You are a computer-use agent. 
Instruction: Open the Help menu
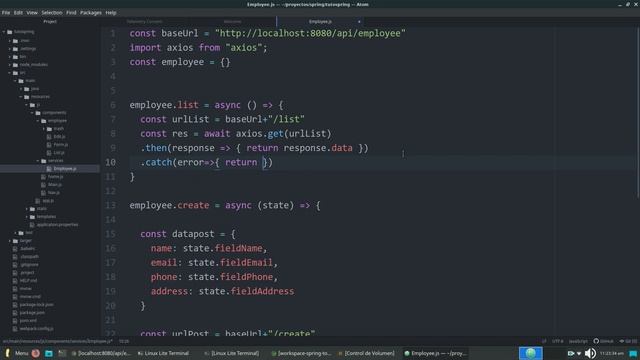click(x=111, y=13)
